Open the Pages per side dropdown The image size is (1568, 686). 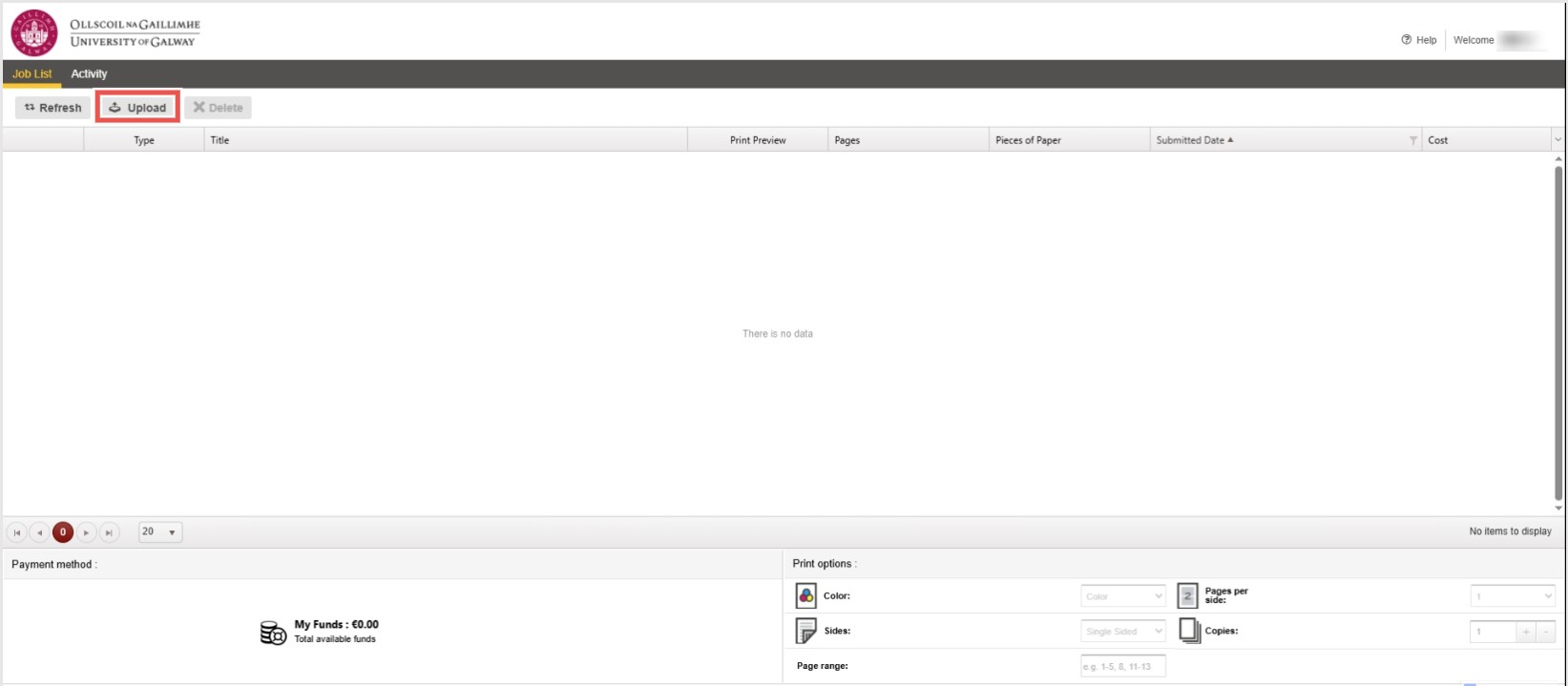(1513, 596)
